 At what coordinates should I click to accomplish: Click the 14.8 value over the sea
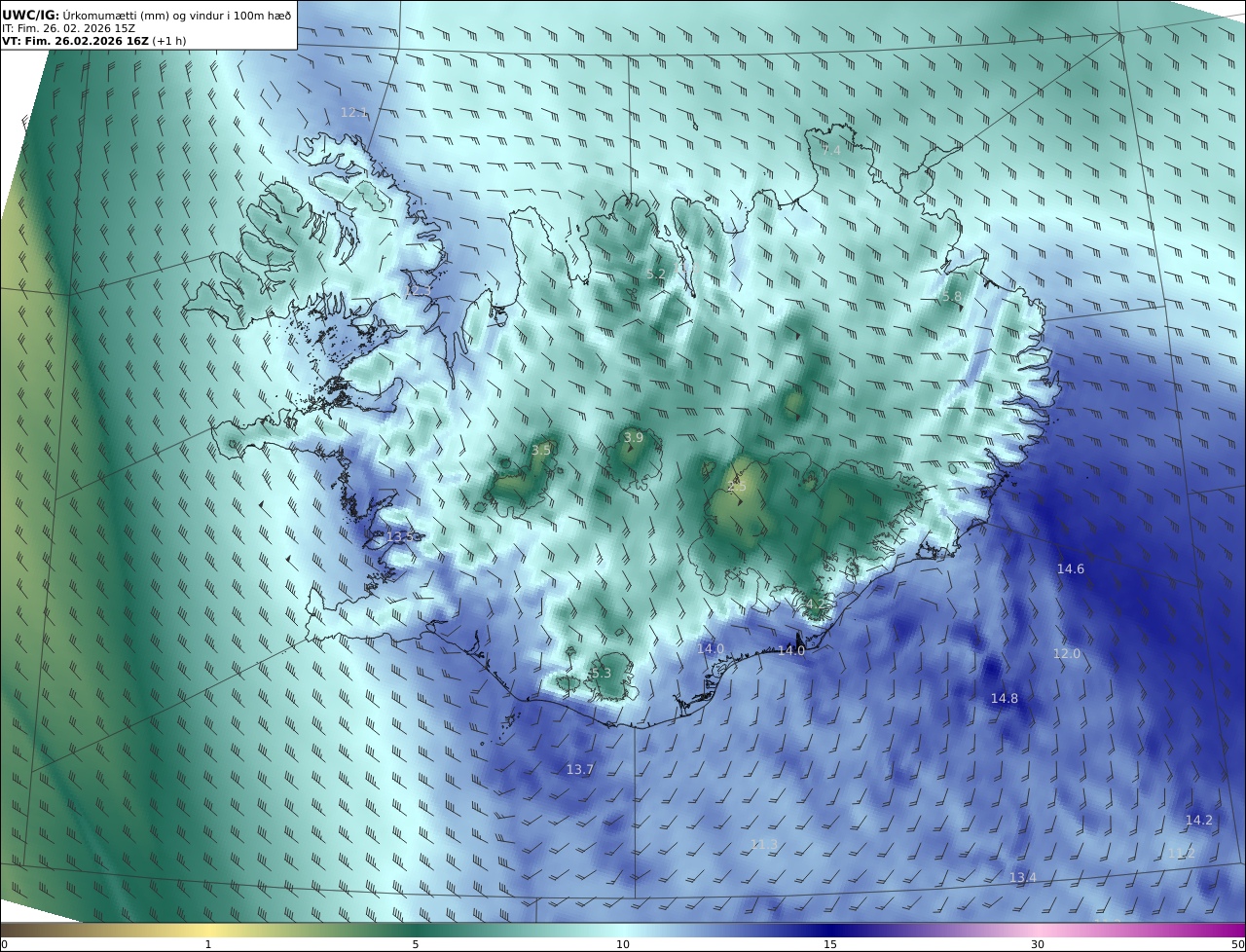(x=1005, y=699)
